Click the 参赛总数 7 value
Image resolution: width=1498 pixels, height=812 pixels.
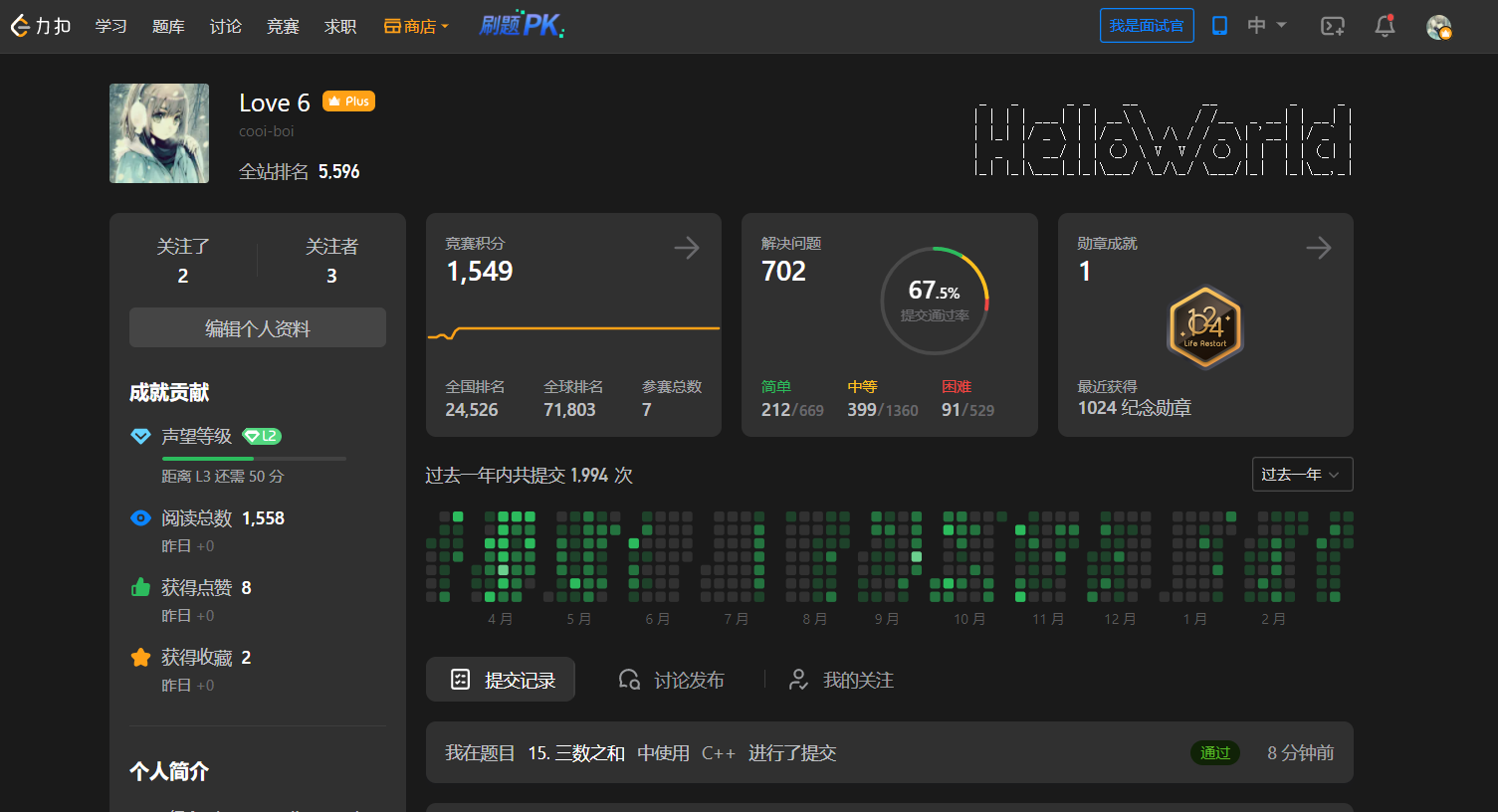[x=647, y=410]
